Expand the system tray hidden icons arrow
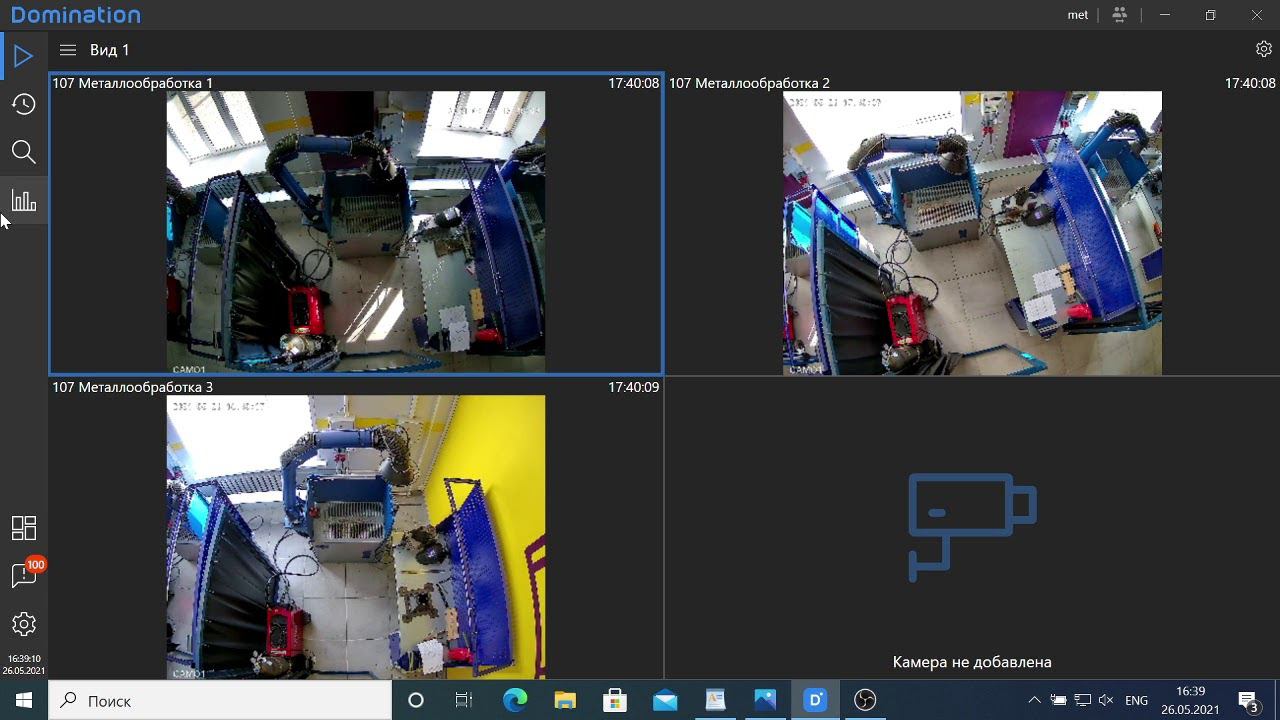This screenshot has height=720, width=1280. (1034, 700)
